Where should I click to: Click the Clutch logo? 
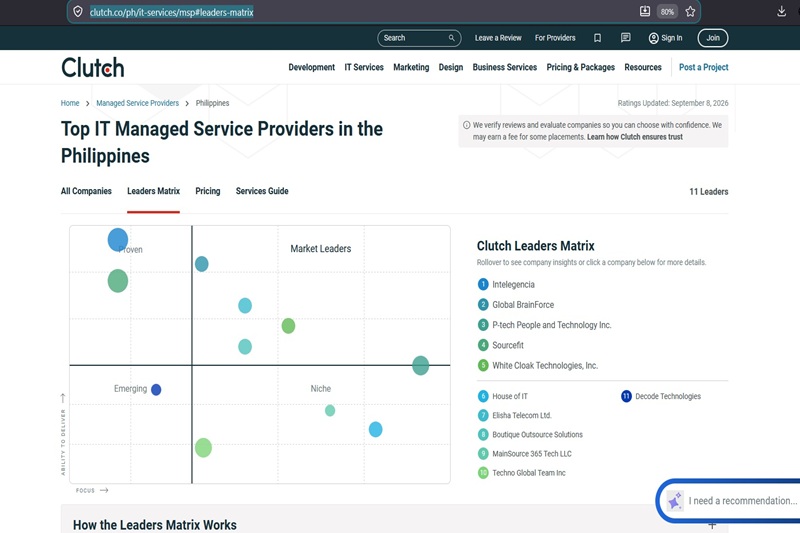(x=93, y=67)
